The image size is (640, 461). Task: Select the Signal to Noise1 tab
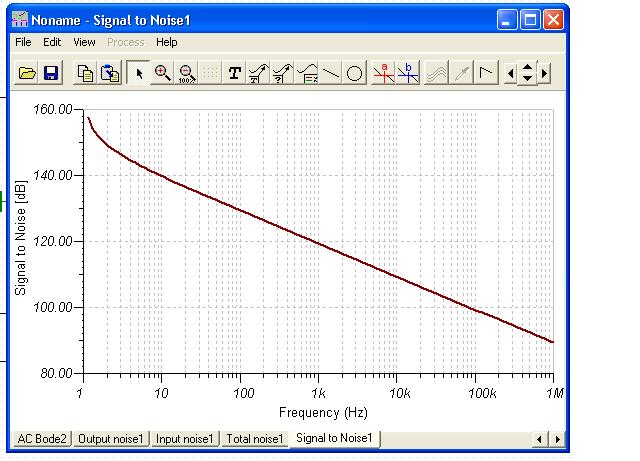coord(334,438)
